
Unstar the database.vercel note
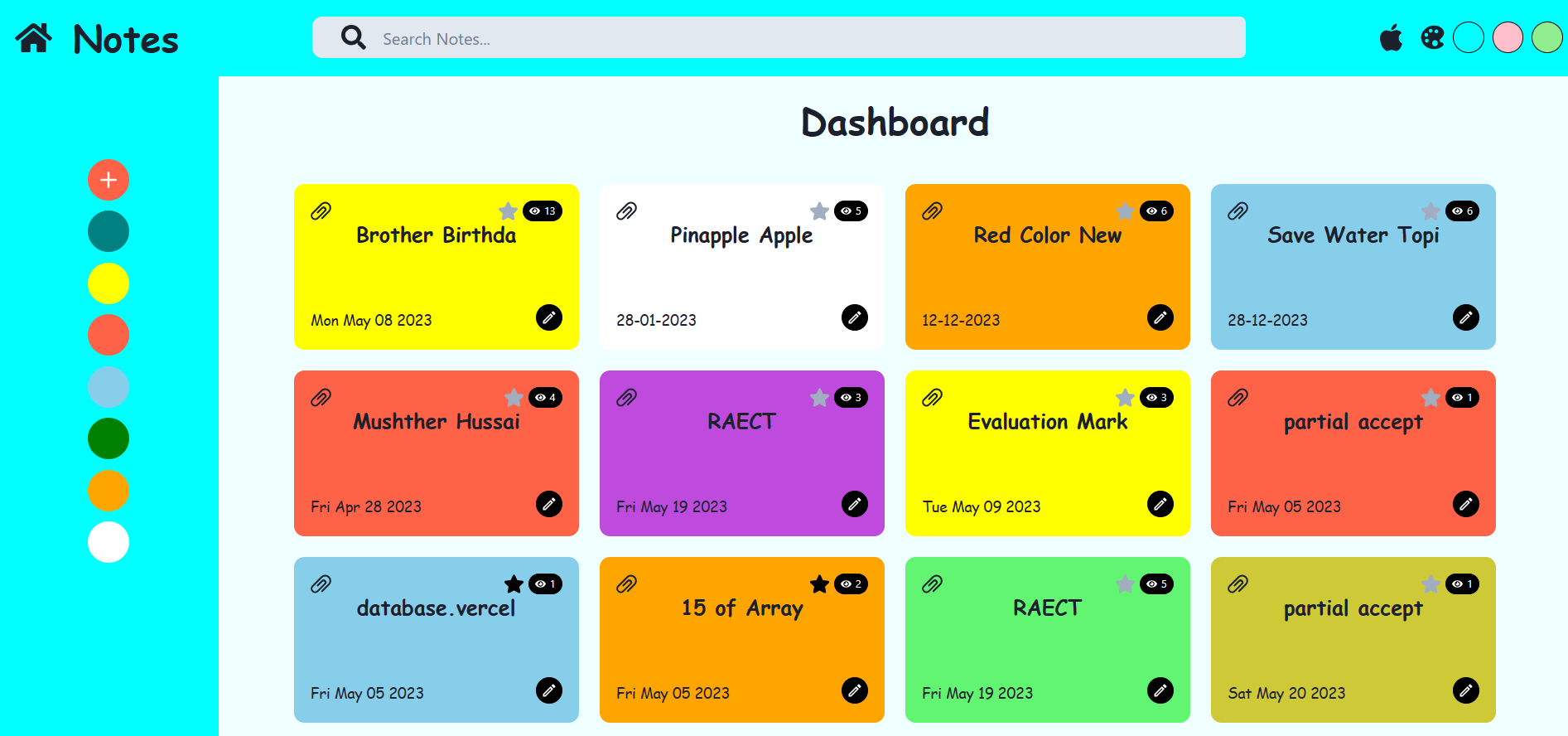coord(514,584)
